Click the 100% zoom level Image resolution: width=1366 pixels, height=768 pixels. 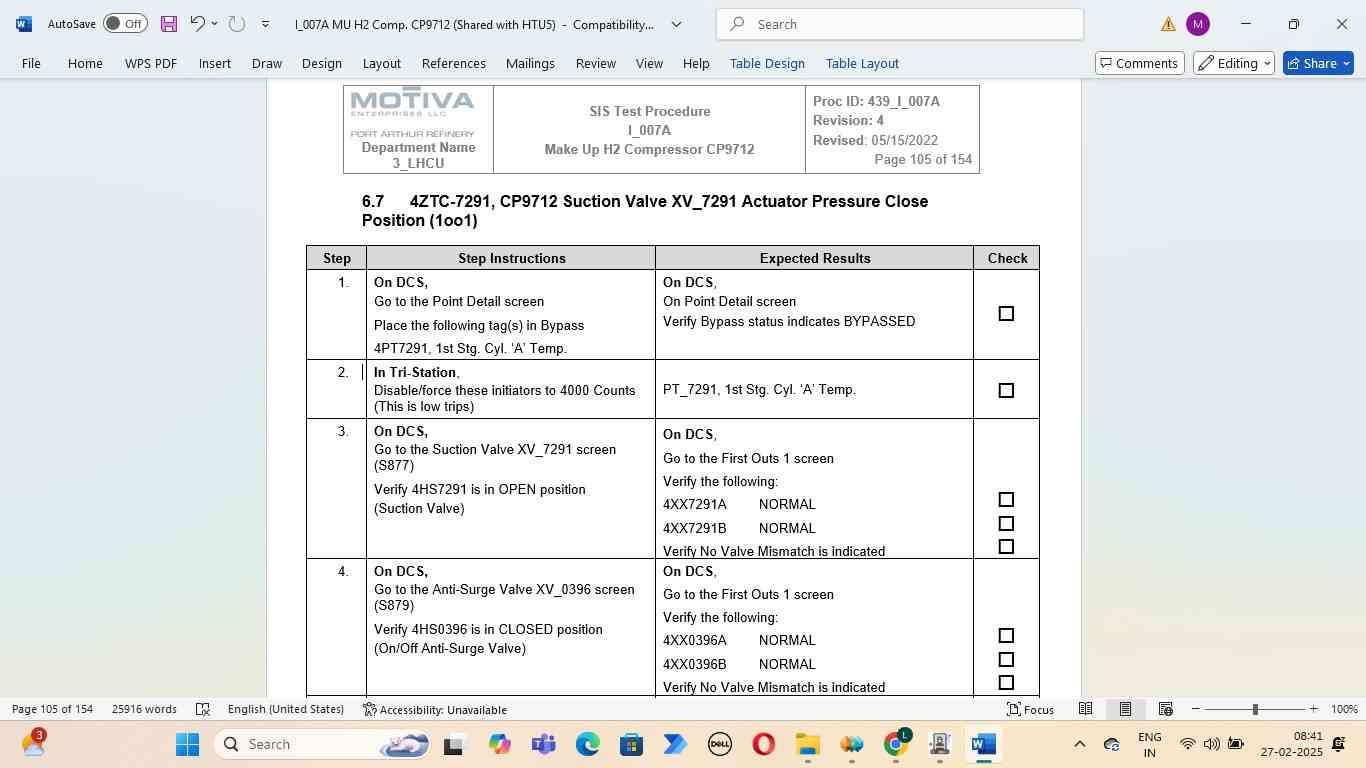[x=1344, y=709]
